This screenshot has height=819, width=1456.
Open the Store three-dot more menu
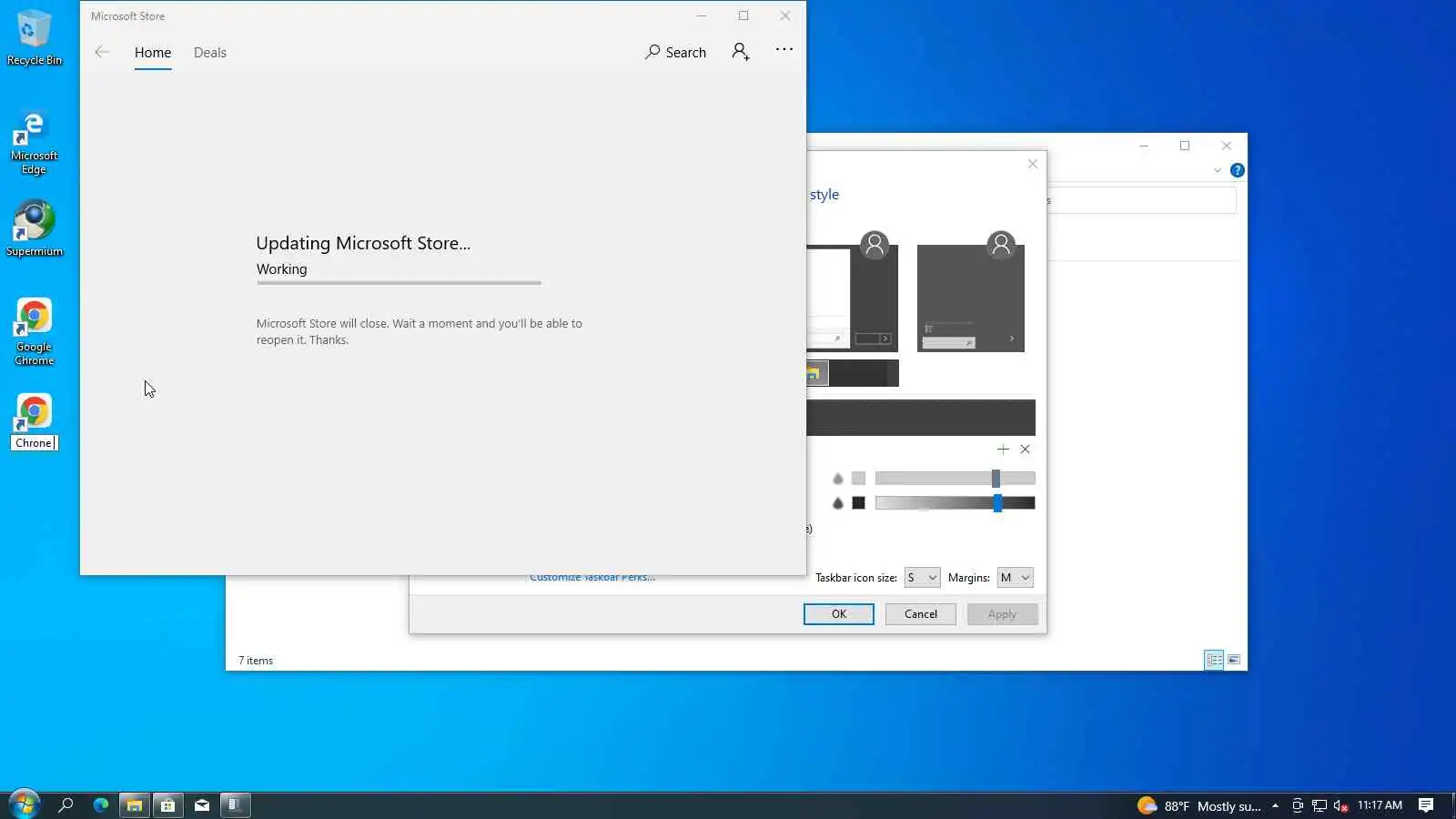click(784, 49)
